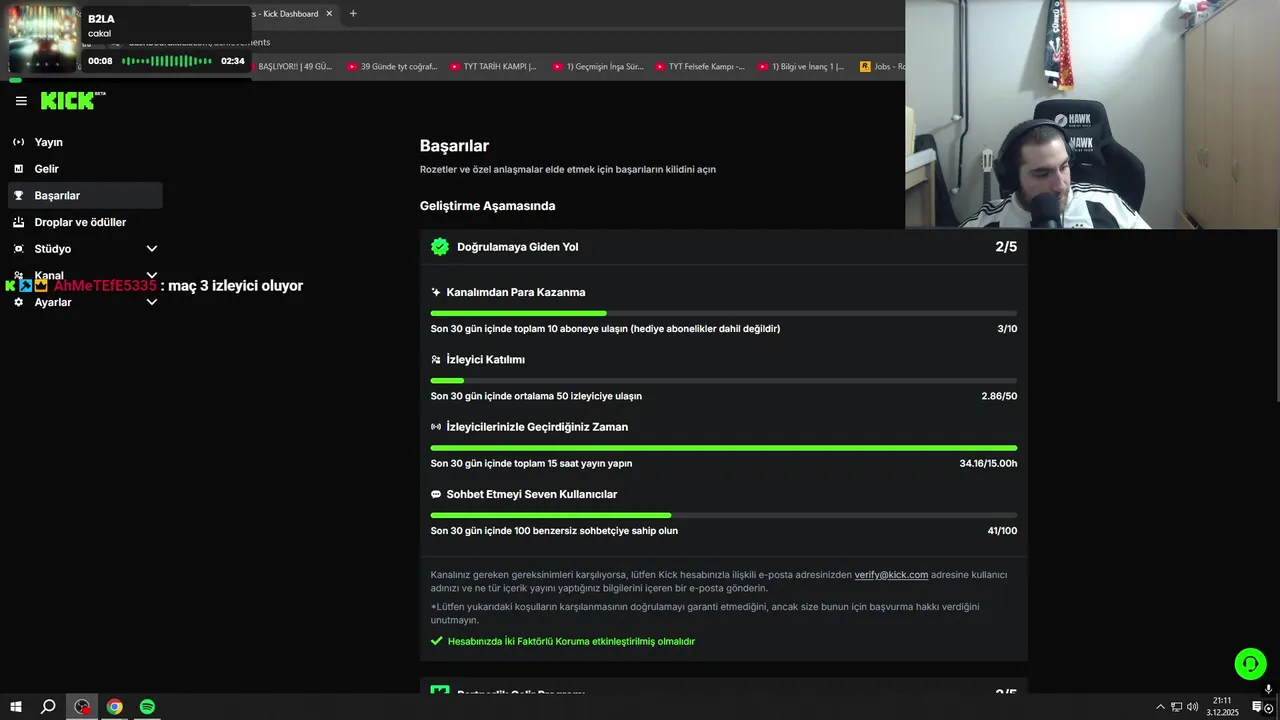Click the B2LA song waveform seek bar
This screenshot has height=720, width=1280.
point(167,61)
